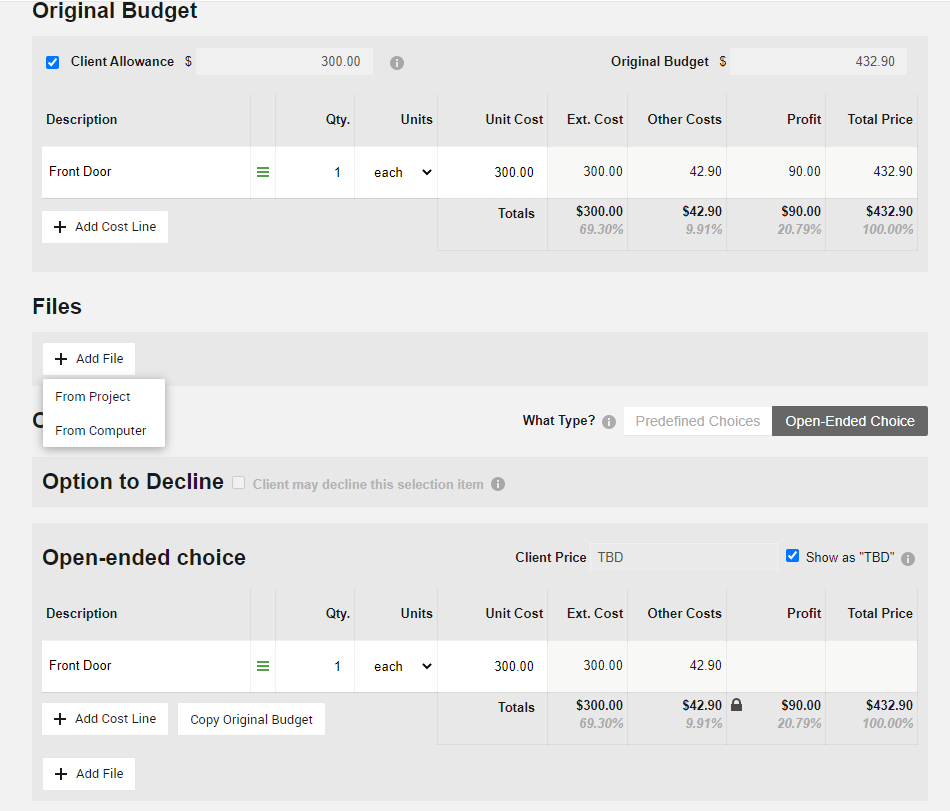Uncheck the Show as "TBD" checkbox
This screenshot has width=950, height=811.
pos(793,556)
